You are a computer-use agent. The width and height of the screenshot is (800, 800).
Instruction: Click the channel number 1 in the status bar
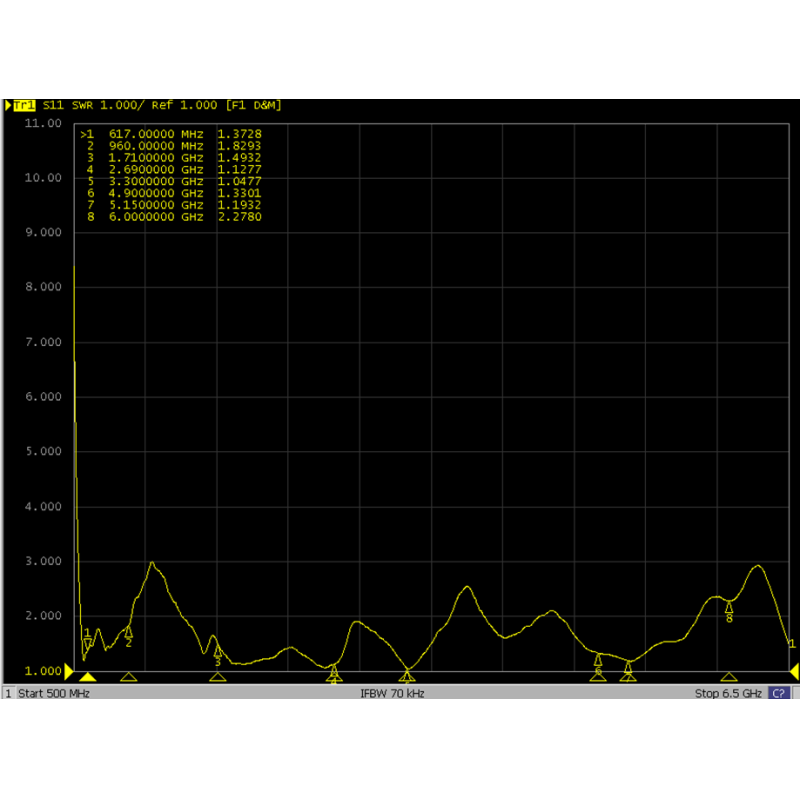8,693
